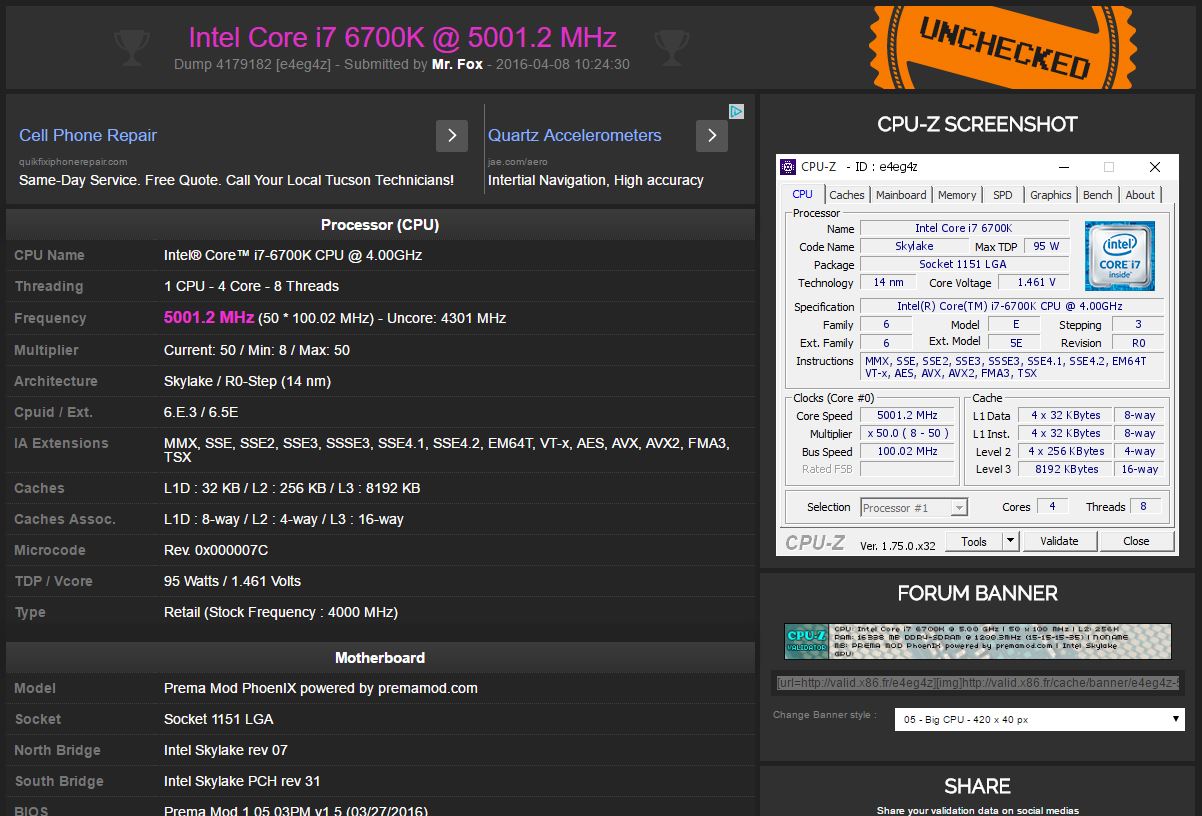
Task: Open the Mr. Fox submitter profile
Action: (x=457, y=64)
